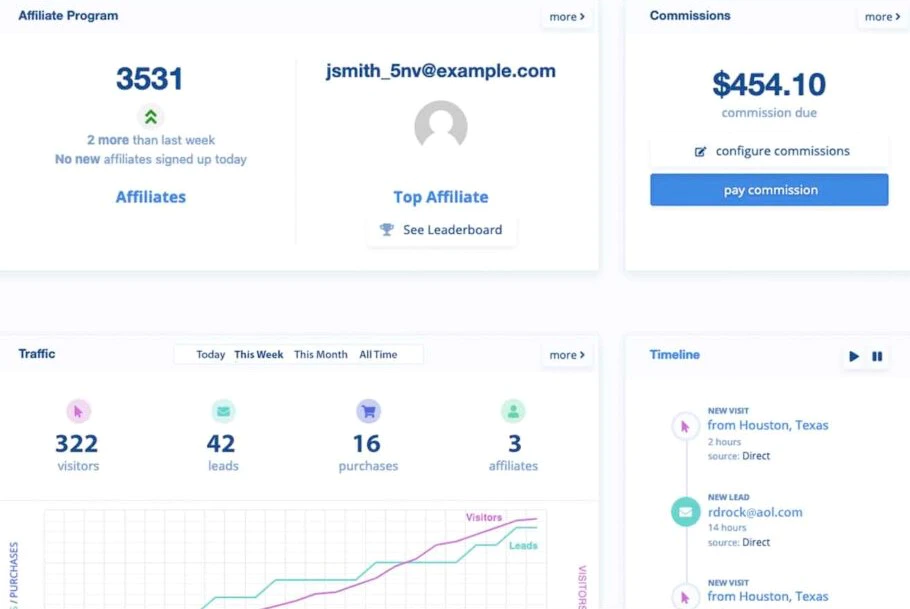Click the trophy icon on Leaderboard button
This screenshot has height=609, width=910.
(387, 229)
